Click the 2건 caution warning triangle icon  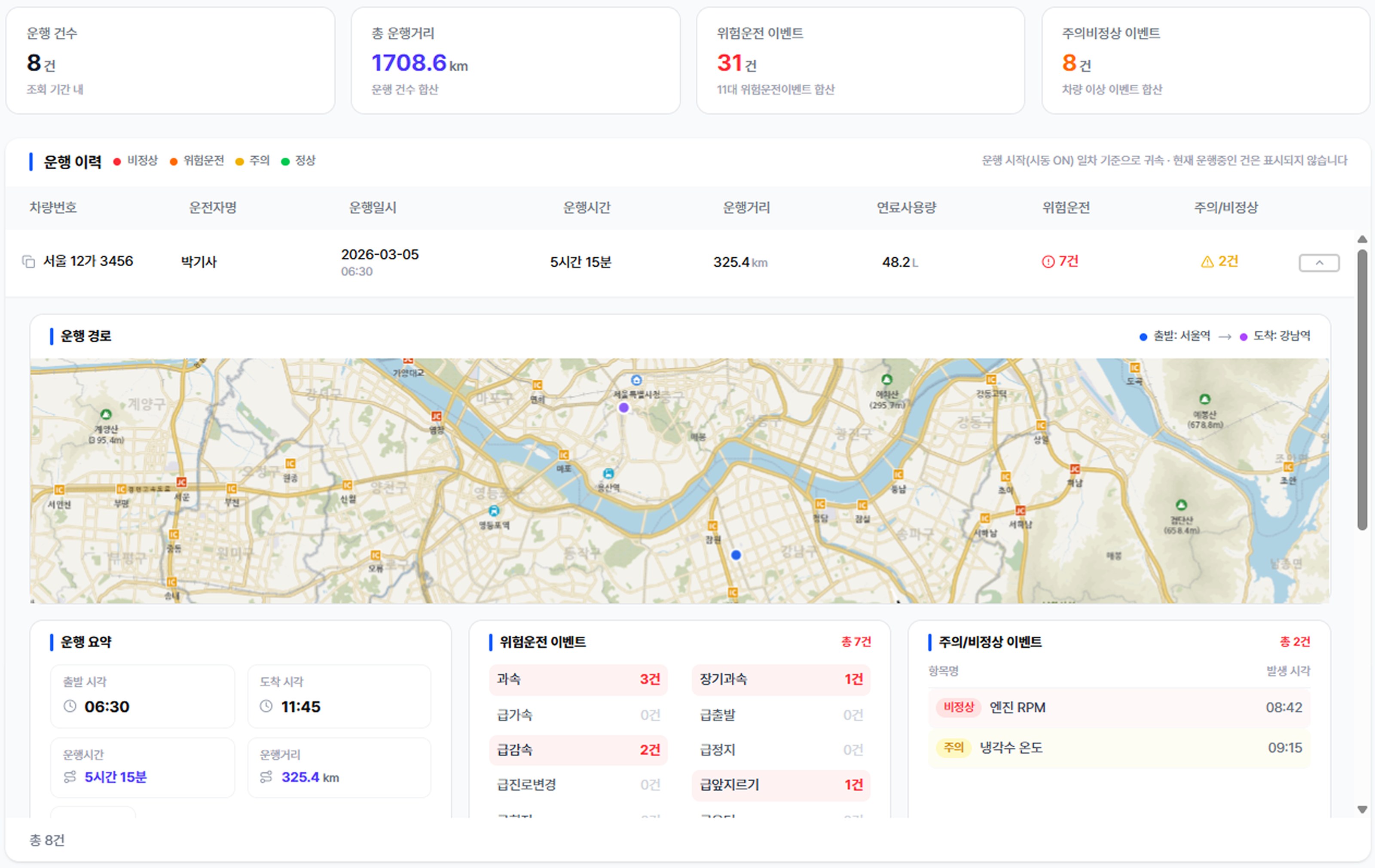pyautogui.click(x=1207, y=262)
